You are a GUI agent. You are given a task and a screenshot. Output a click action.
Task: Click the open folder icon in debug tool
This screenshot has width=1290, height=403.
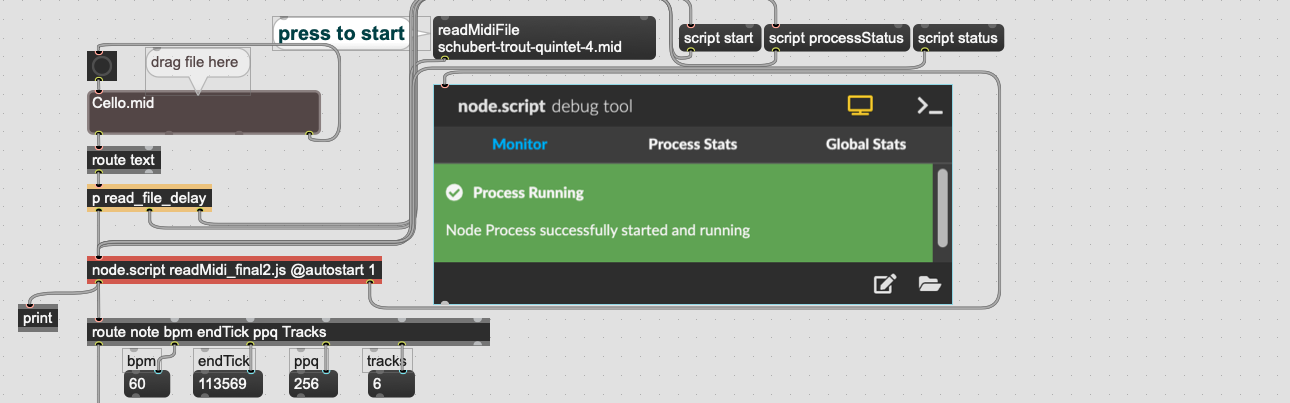click(x=930, y=284)
